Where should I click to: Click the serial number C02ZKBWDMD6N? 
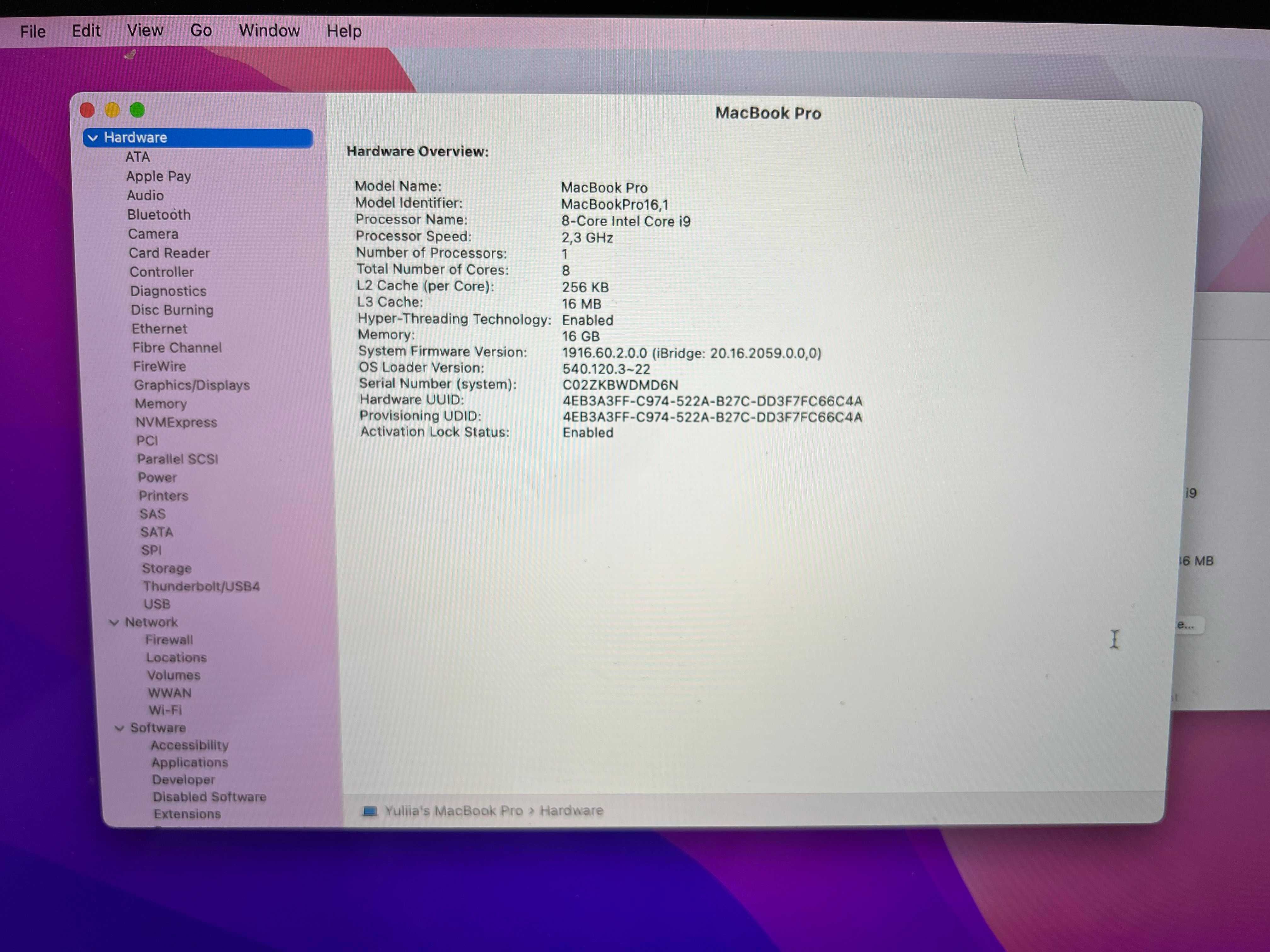click(x=620, y=385)
